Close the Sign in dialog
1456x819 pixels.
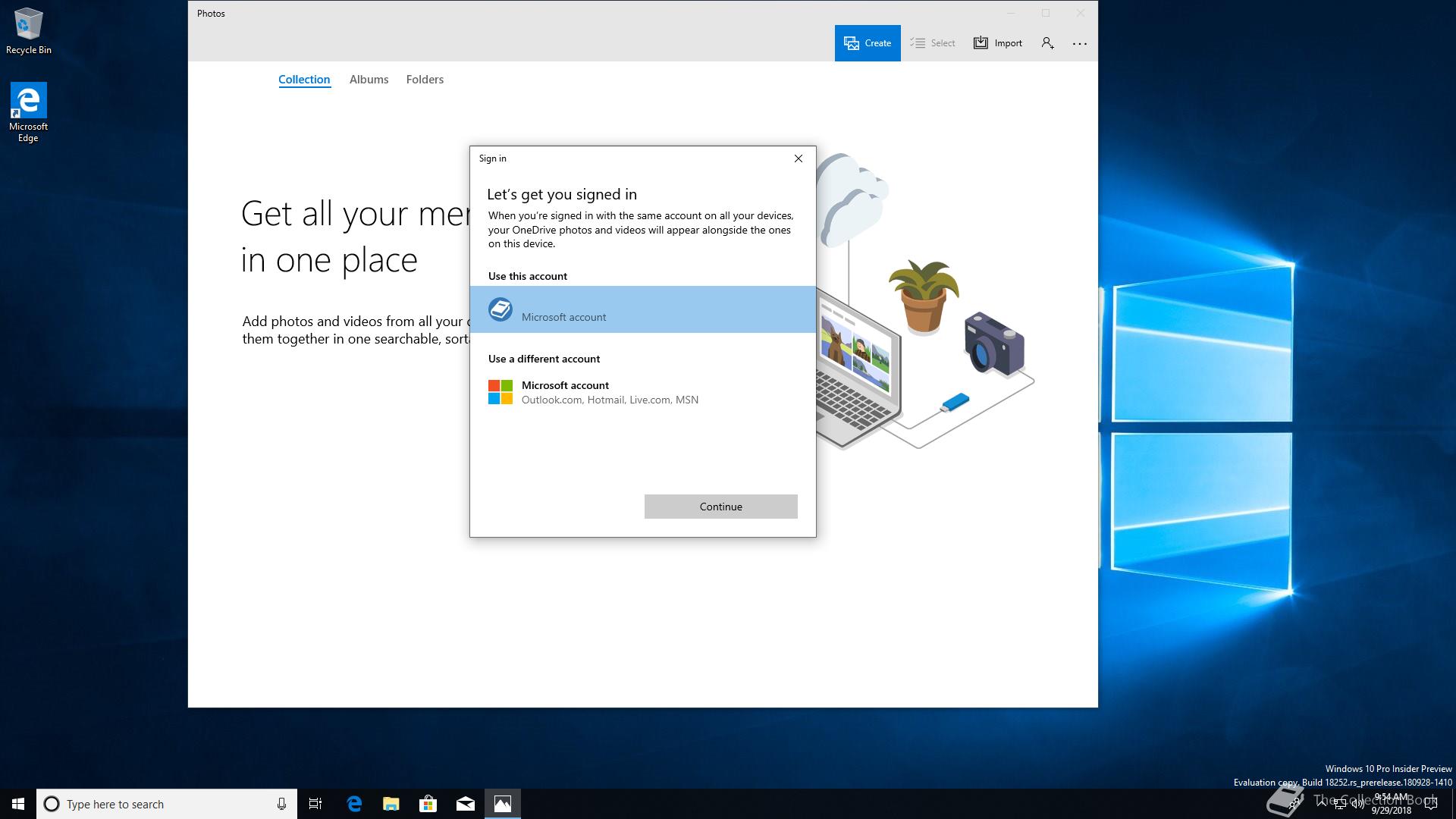798,158
